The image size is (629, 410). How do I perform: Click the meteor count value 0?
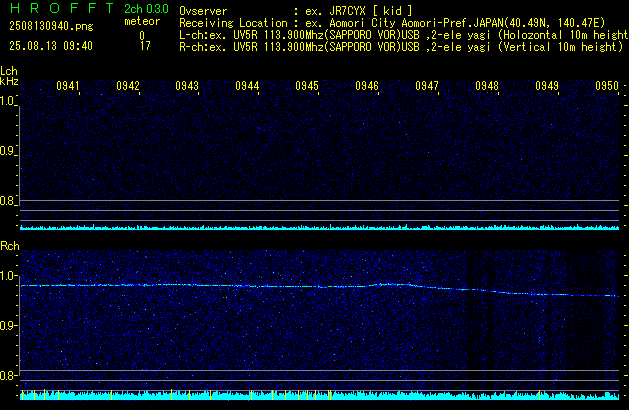tap(142, 36)
